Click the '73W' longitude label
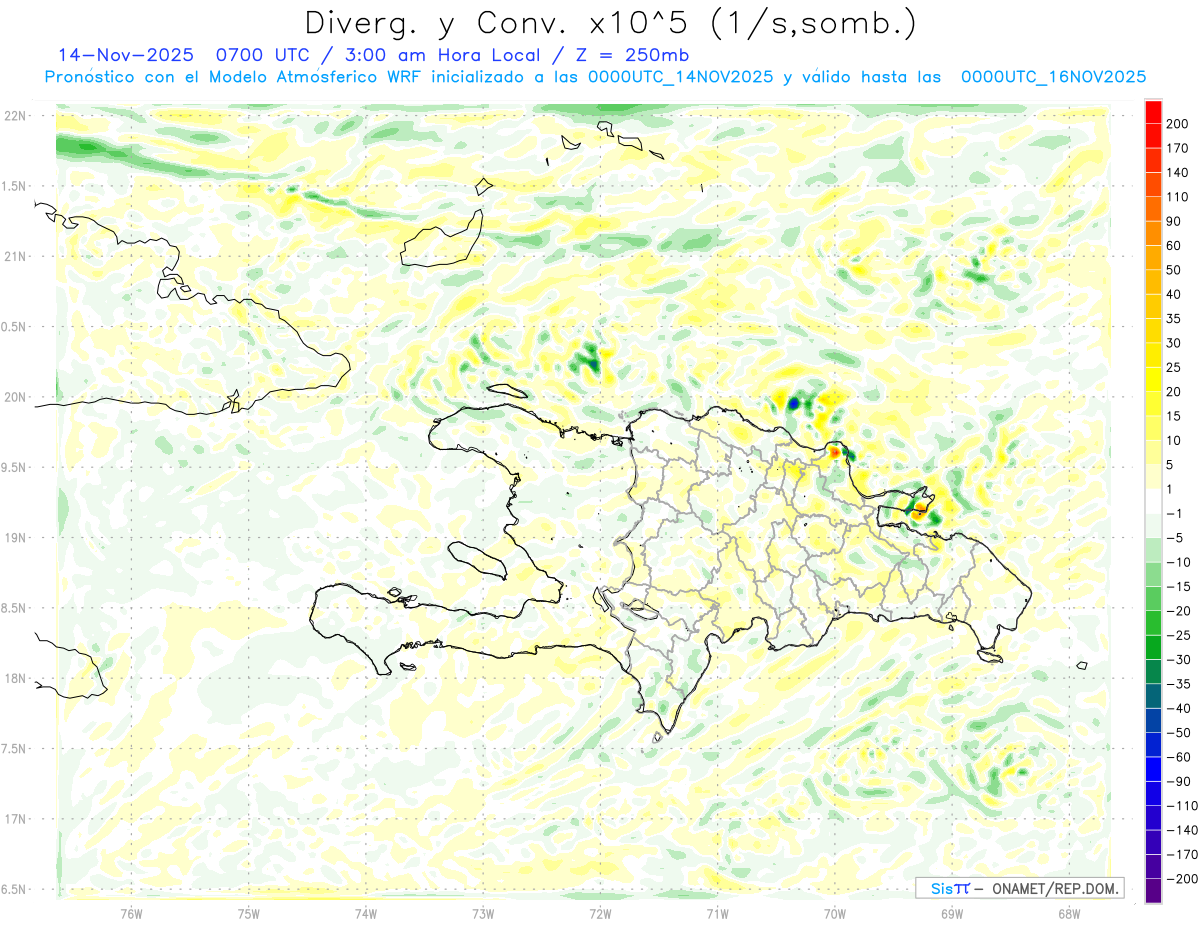The height and width of the screenshot is (927, 1200). [483, 913]
